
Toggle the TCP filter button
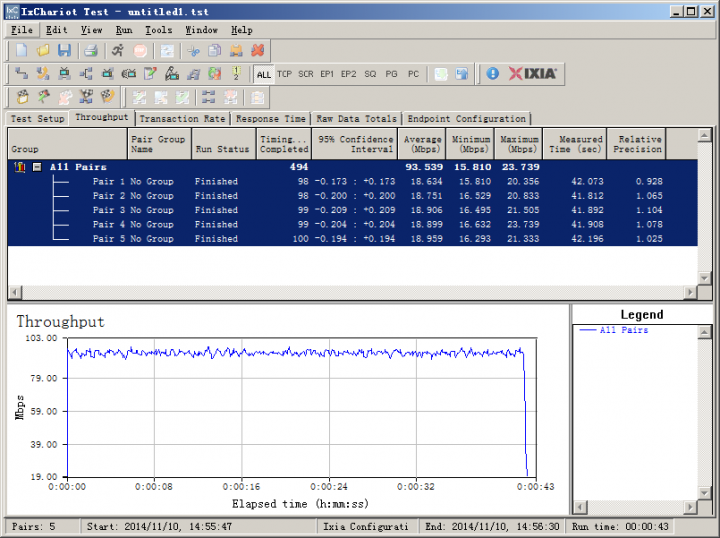click(x=284, y=74)
